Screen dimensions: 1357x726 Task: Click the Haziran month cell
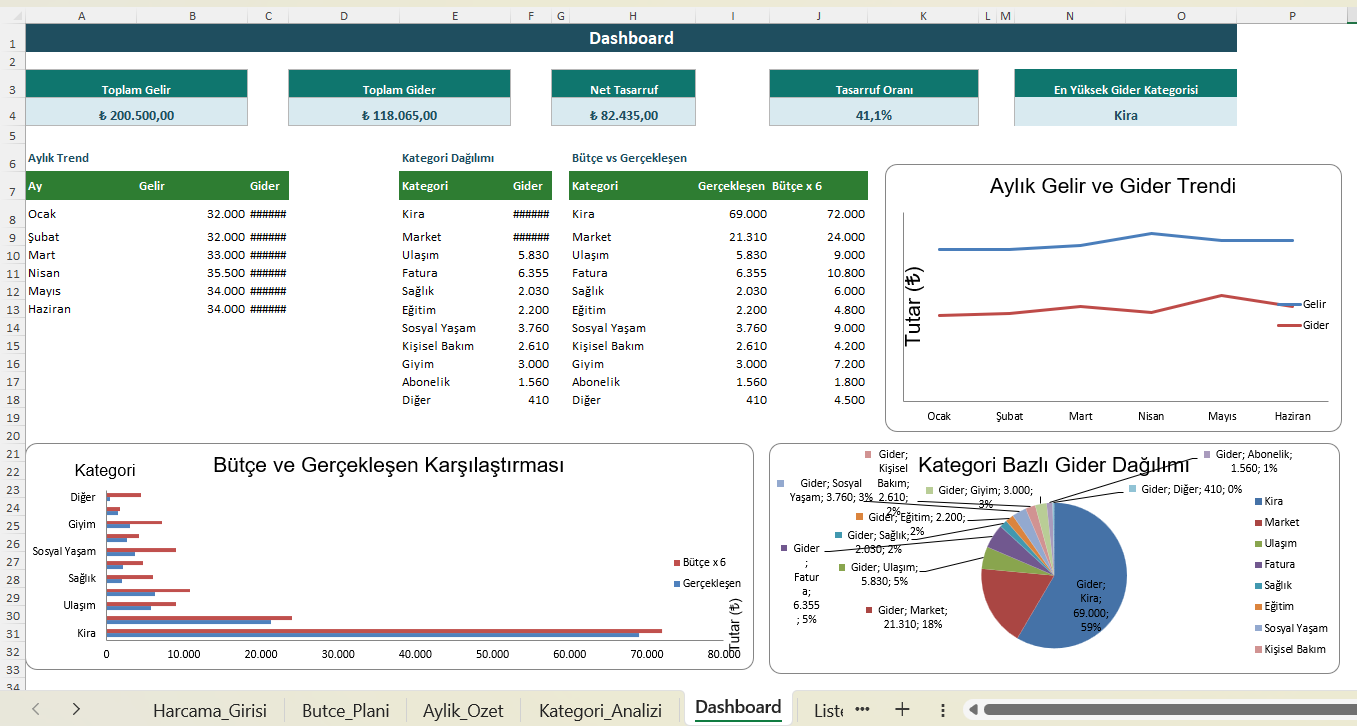[81, 309]
